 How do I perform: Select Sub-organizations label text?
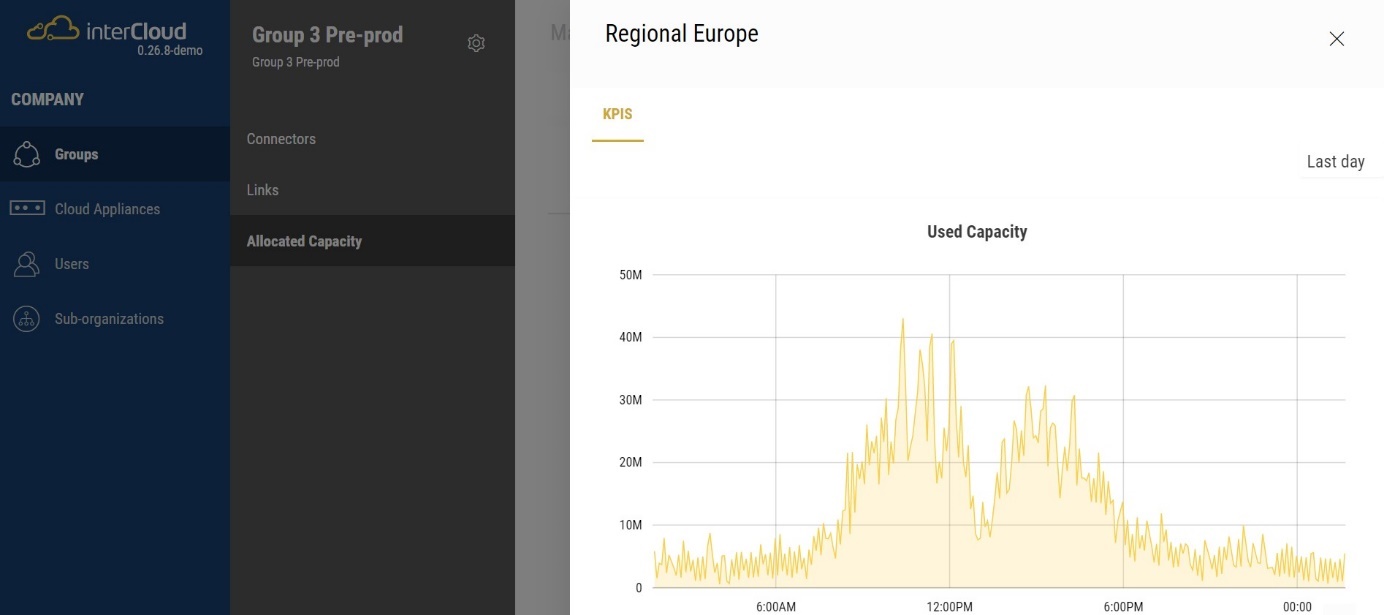tap(109, 319)
